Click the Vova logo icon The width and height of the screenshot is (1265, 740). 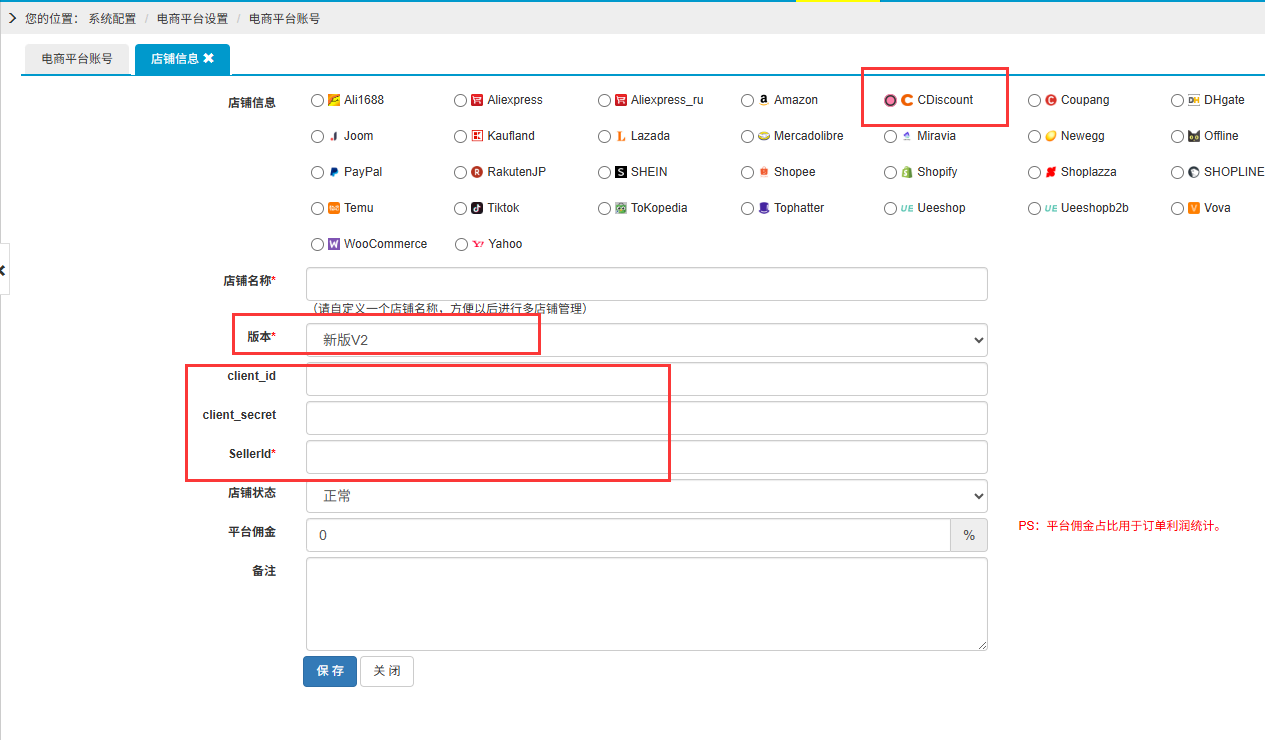(1194, 208)
